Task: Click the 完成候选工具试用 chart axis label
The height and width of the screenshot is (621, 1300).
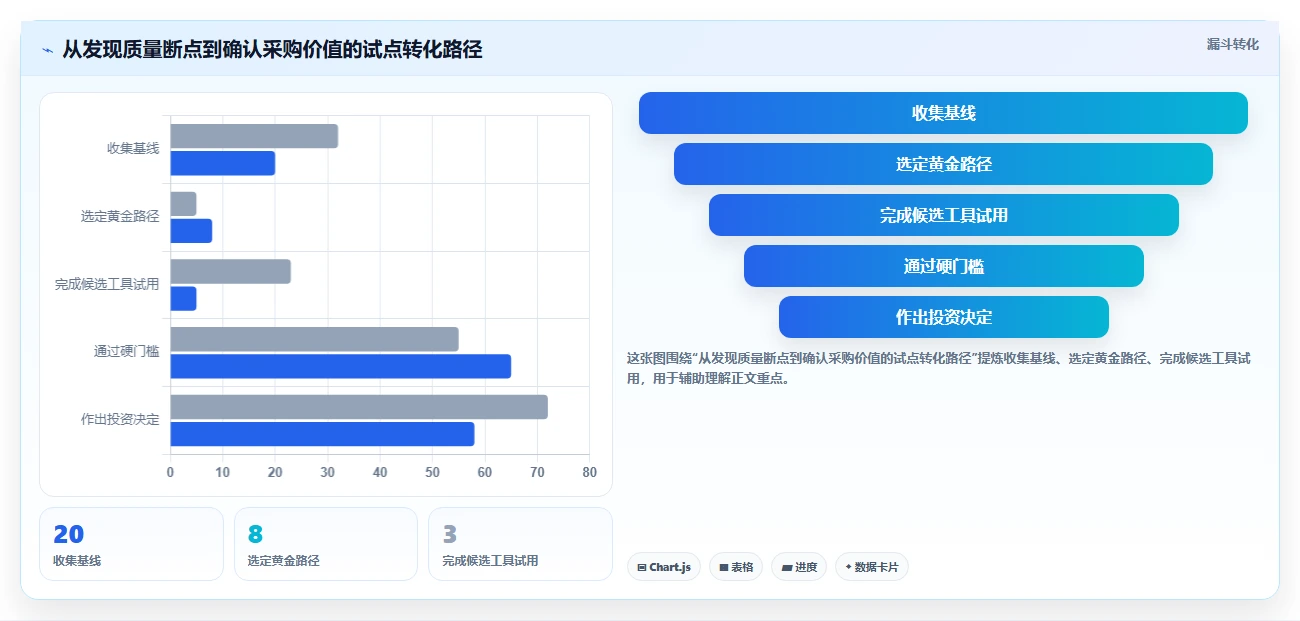Action: point(107,284)
